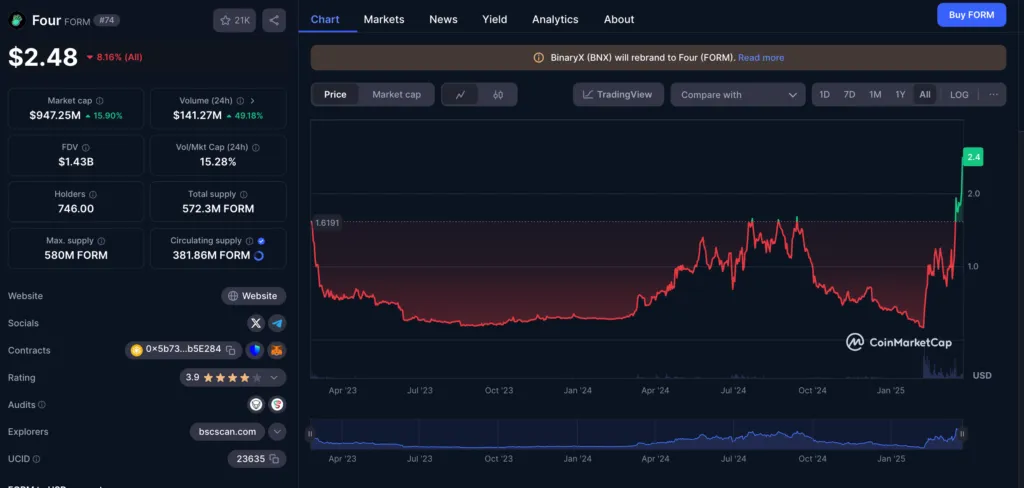Select line chart type
Viewport: 1024px width, 488px height.
click(460, 95)
